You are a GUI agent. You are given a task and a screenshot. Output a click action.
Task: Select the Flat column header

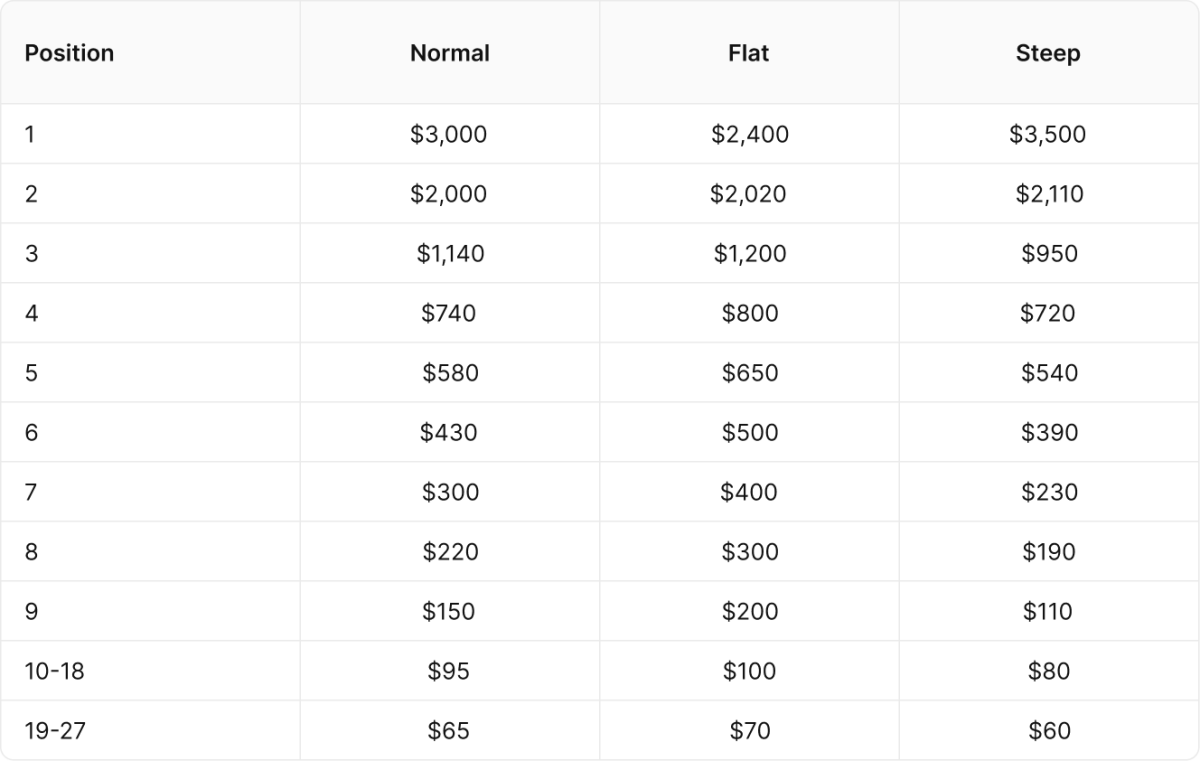point(749,53)
